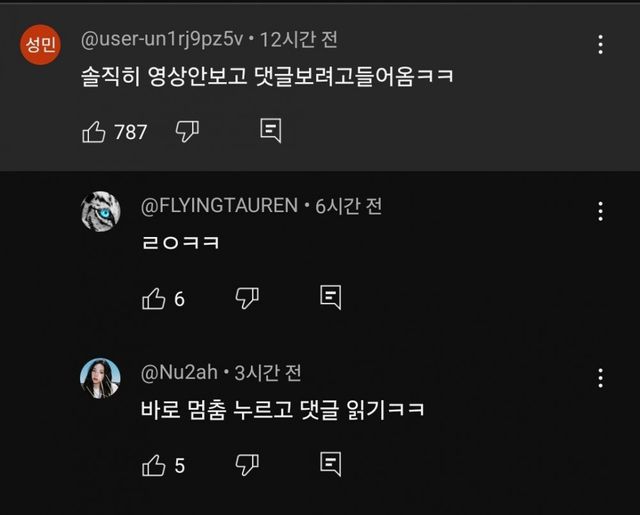Reply to the @FLYINGTAUREN comment

pos(330,297)
